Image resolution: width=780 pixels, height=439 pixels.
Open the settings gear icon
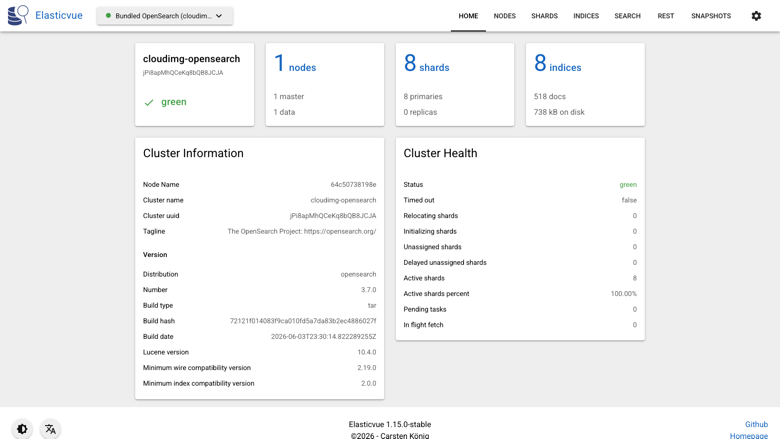point(756,16)
